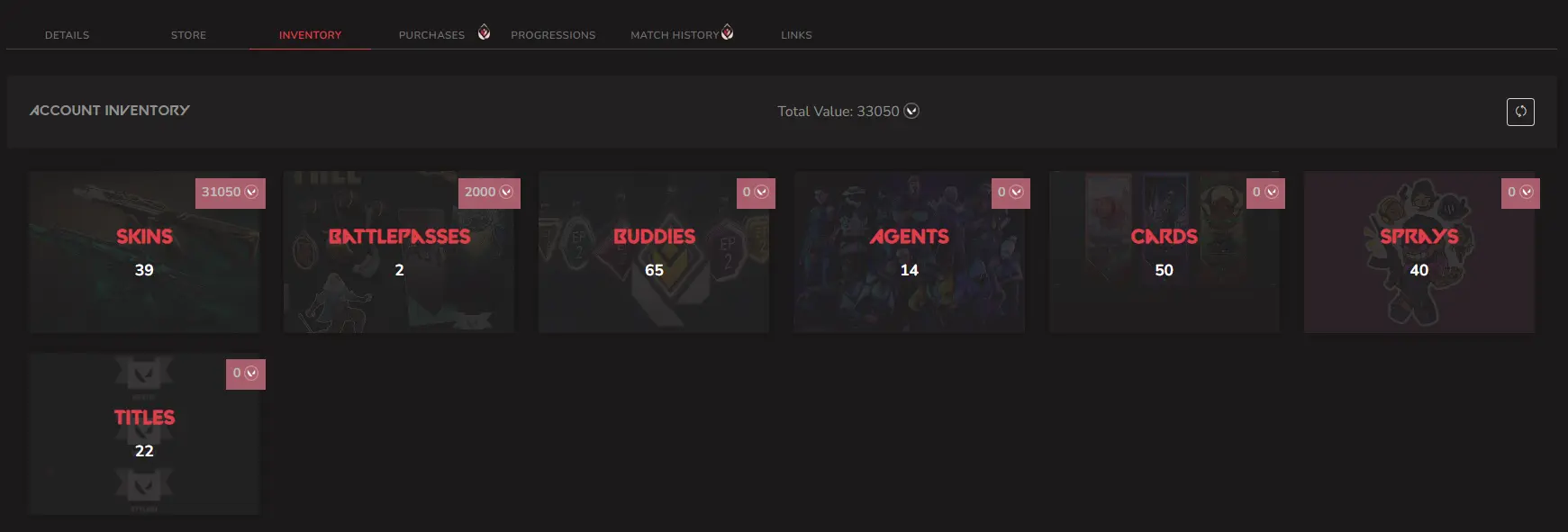Open the Links tab
Screen dimensions: 1568x532
[796, 35]
